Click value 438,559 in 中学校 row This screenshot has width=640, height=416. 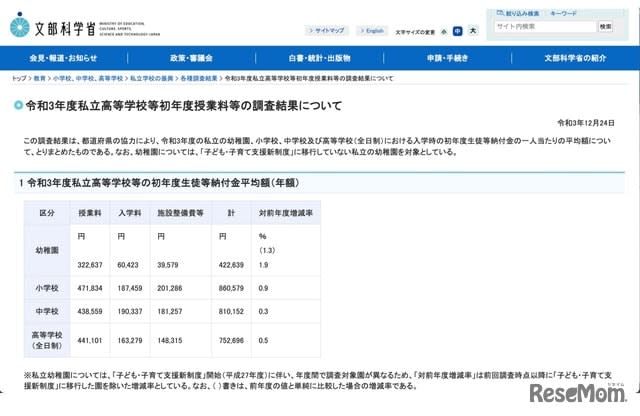coord(90,311)
